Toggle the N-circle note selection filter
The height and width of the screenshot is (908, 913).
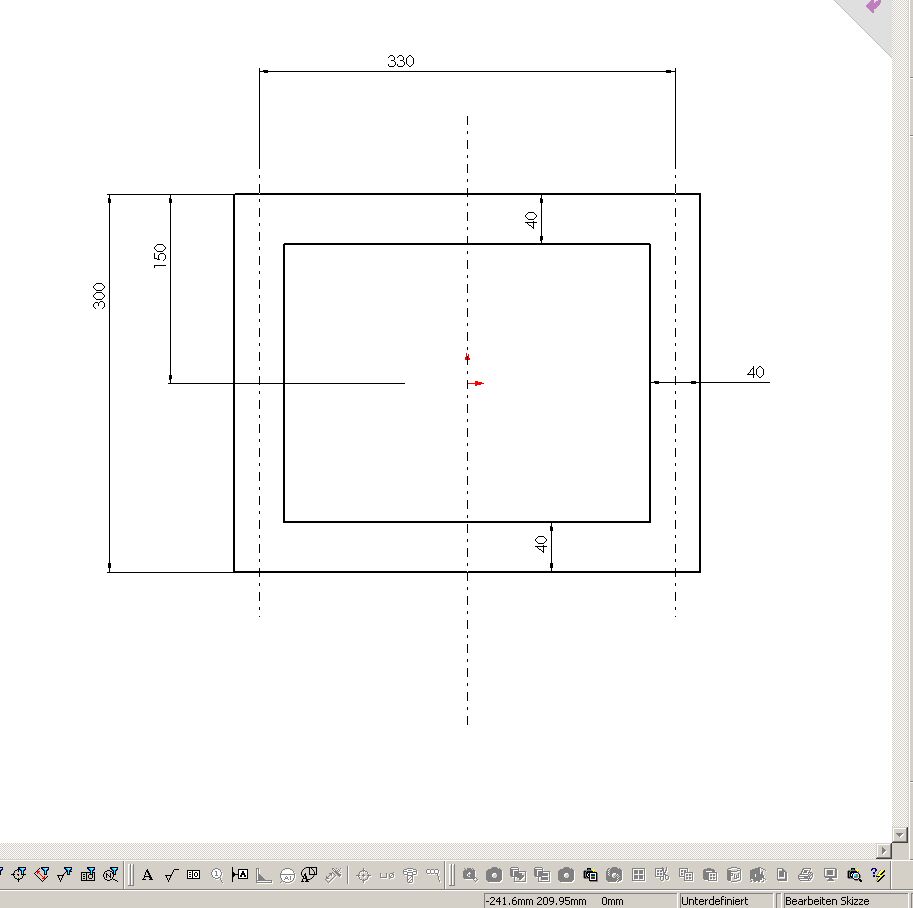tap(111, 874)
